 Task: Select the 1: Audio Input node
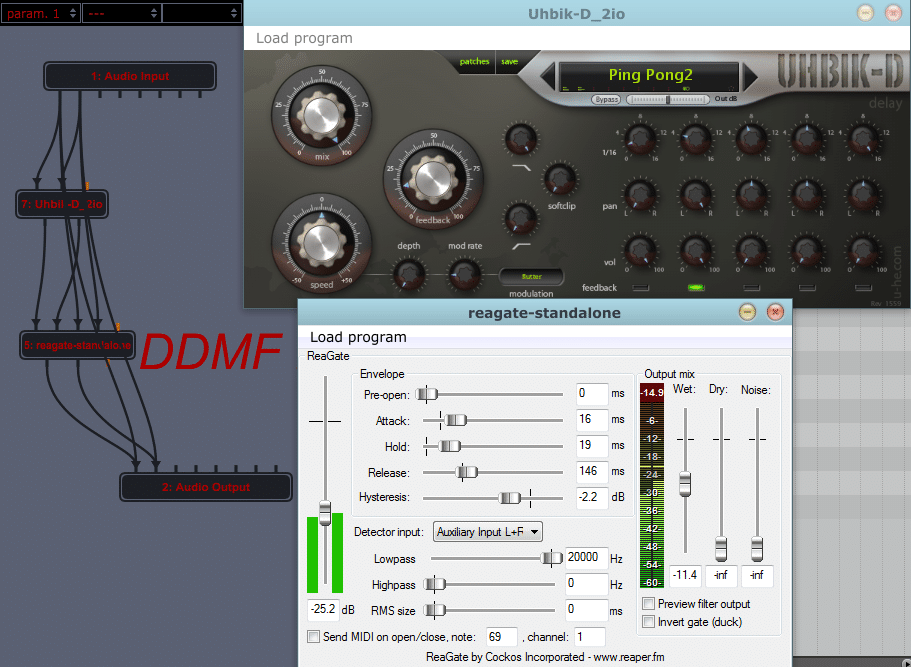point(130,76)
